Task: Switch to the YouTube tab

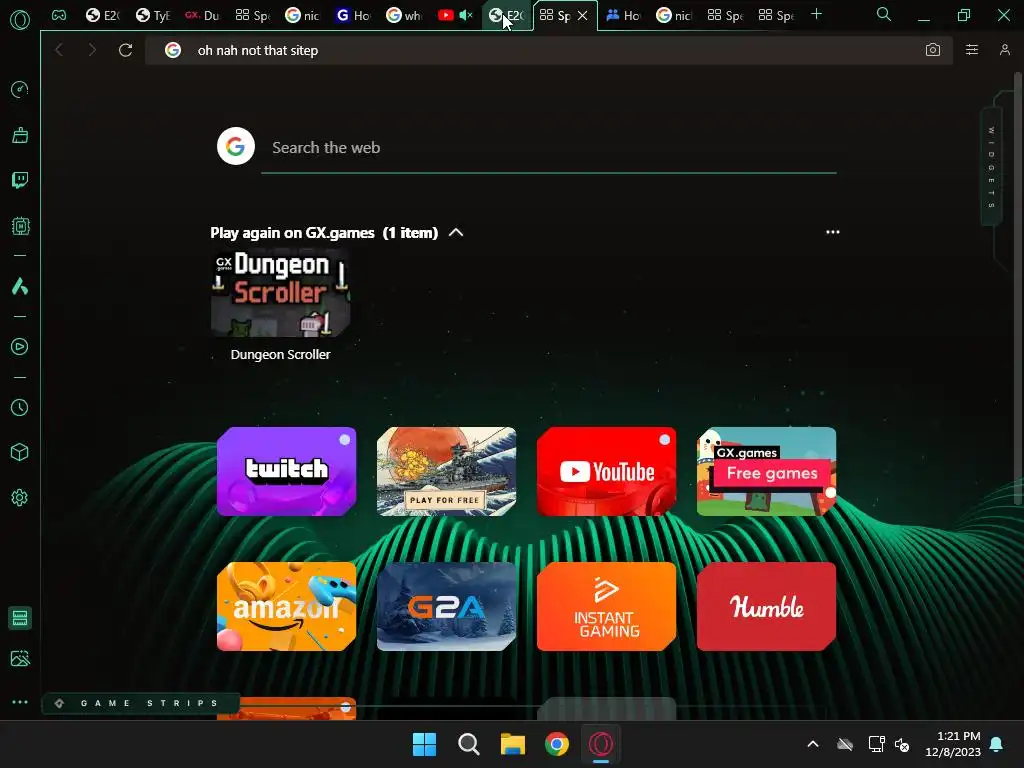Action: tap(447, 15)
